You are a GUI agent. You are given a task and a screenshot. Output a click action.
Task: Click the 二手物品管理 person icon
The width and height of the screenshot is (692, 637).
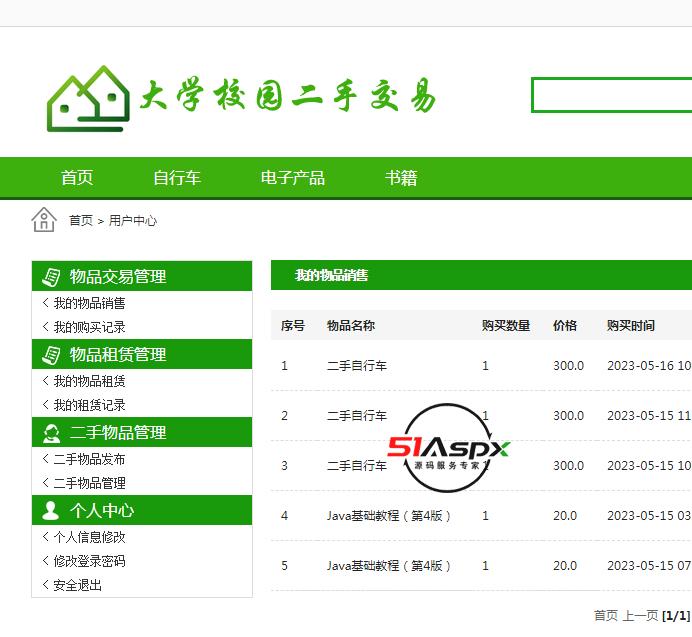(x=51, y=433)
